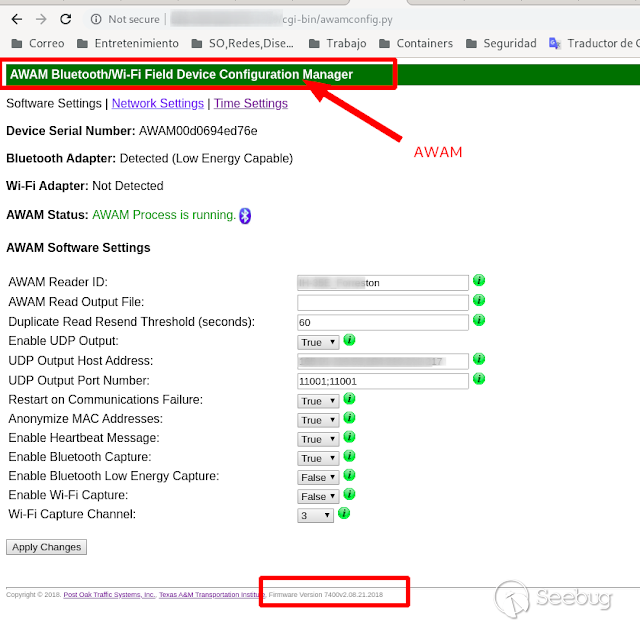Open the Enable Wi-Fi Capture dropdown

[318, 497]
